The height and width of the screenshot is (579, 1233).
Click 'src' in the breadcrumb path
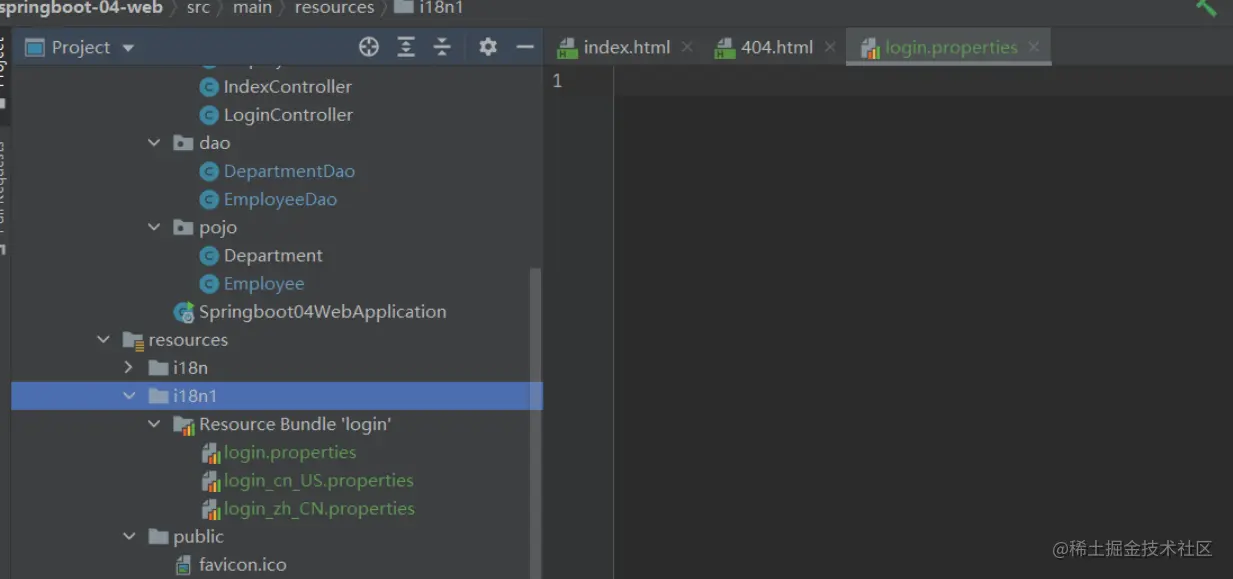pyautogui.click(x=198, y=8)
